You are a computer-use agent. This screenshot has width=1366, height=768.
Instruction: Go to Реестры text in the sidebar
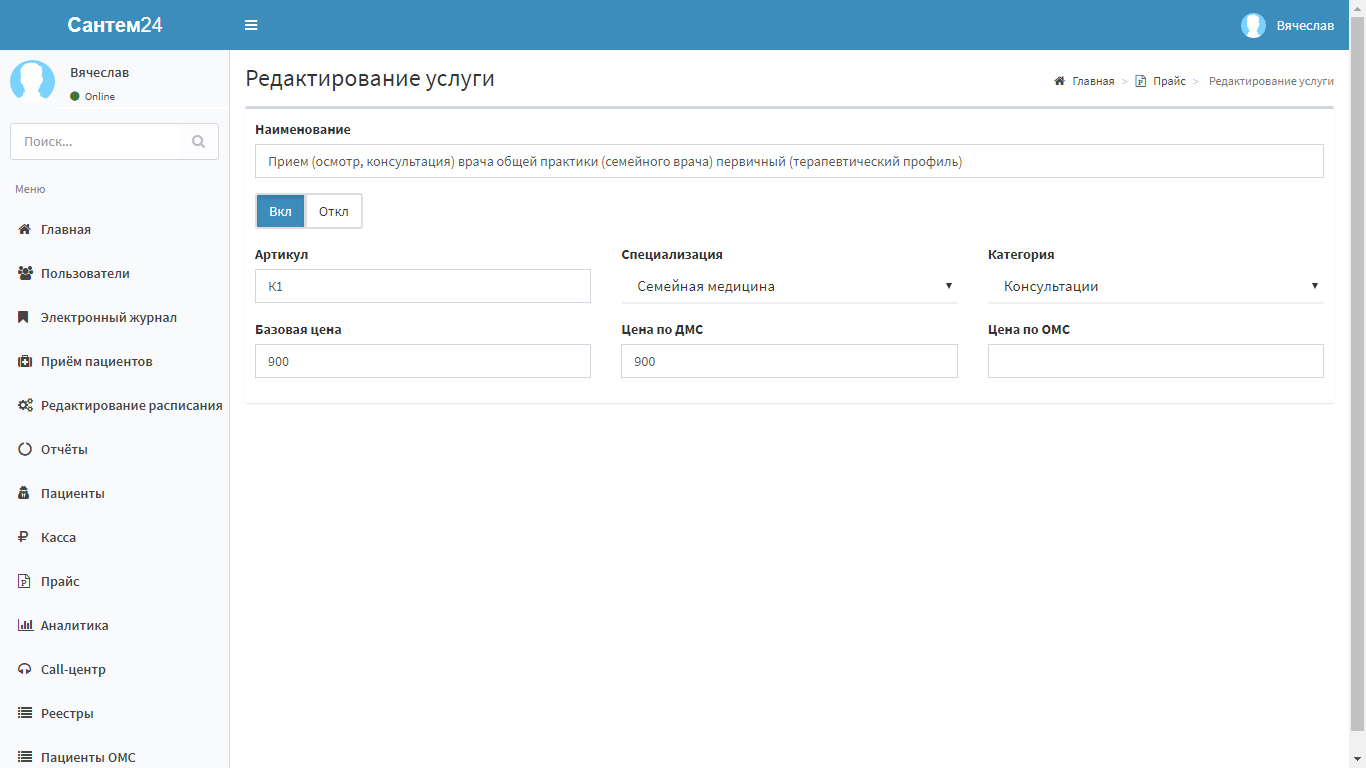(x=67, y=713)
